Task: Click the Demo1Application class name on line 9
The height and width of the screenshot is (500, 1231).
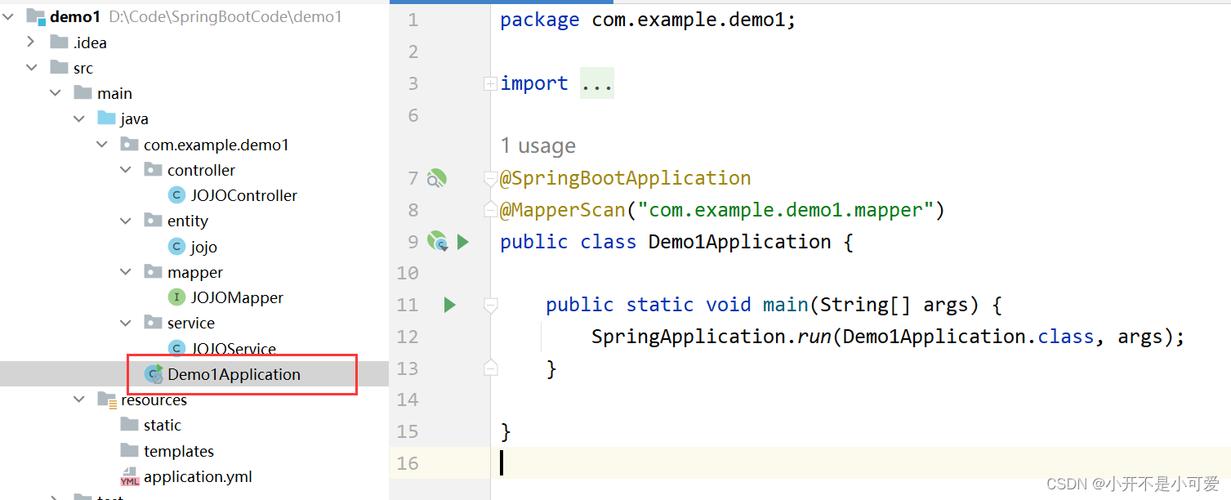Action: pos(740,242)
